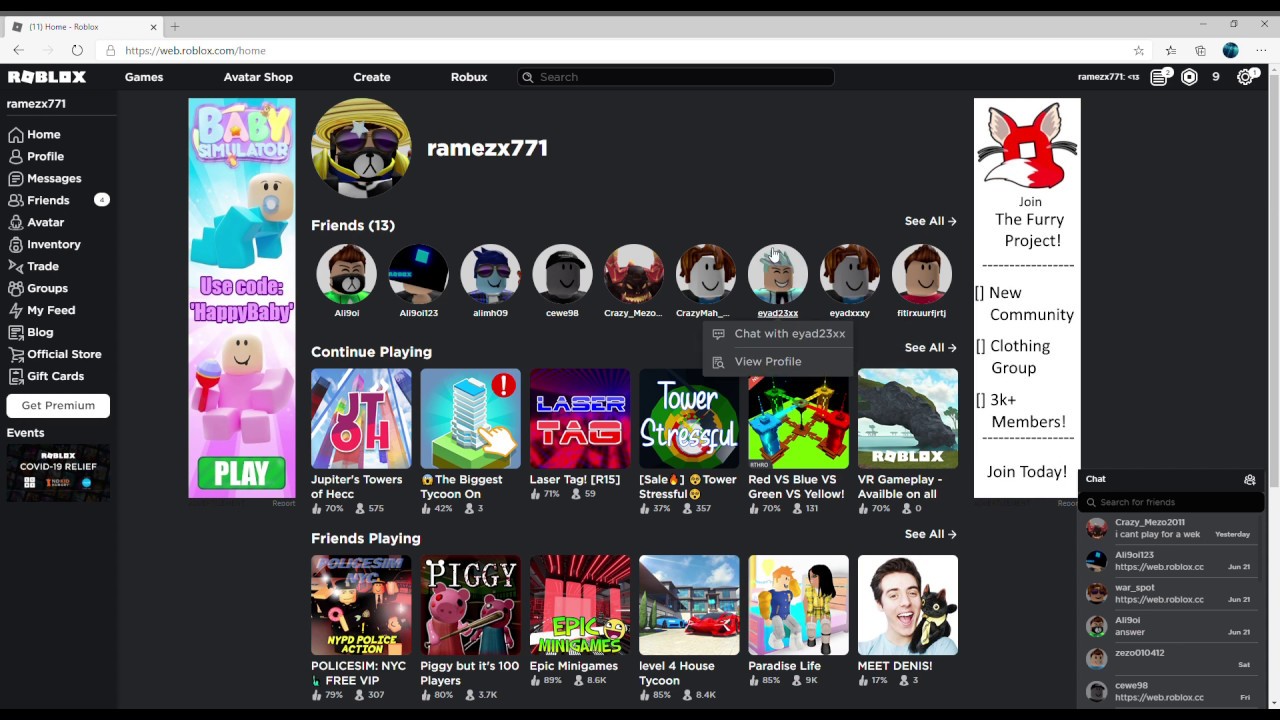Reload the page with refresh button
Image resolution: width=1280 pixels, height=720 pixels.
click(77, 50)
